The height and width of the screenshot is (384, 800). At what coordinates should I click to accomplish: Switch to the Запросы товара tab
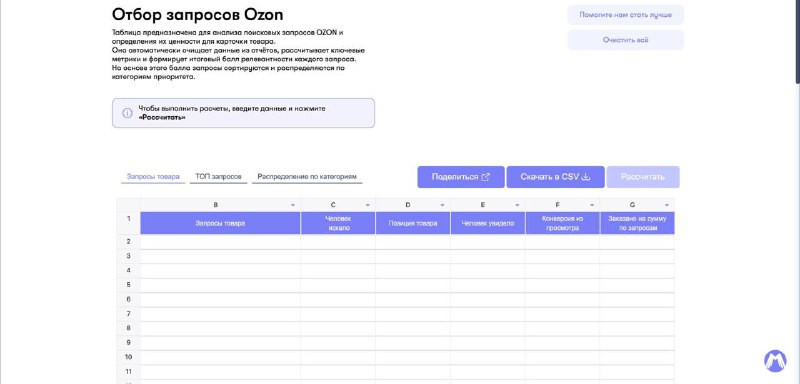point(153,177)
